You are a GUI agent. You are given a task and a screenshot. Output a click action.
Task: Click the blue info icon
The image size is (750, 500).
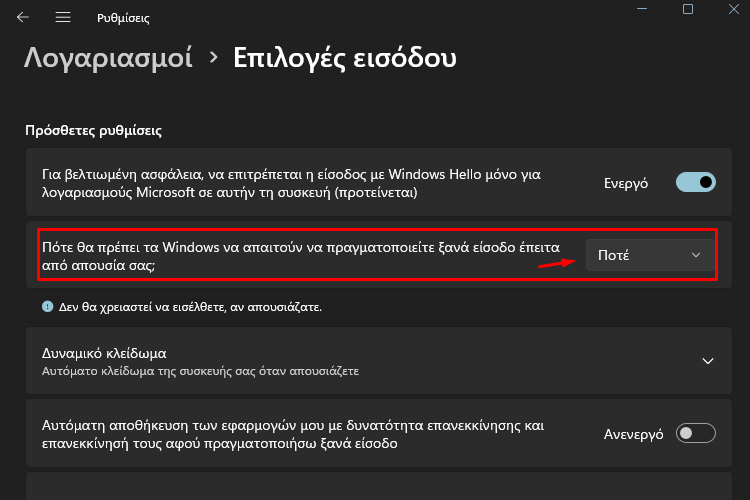[47, 306]
